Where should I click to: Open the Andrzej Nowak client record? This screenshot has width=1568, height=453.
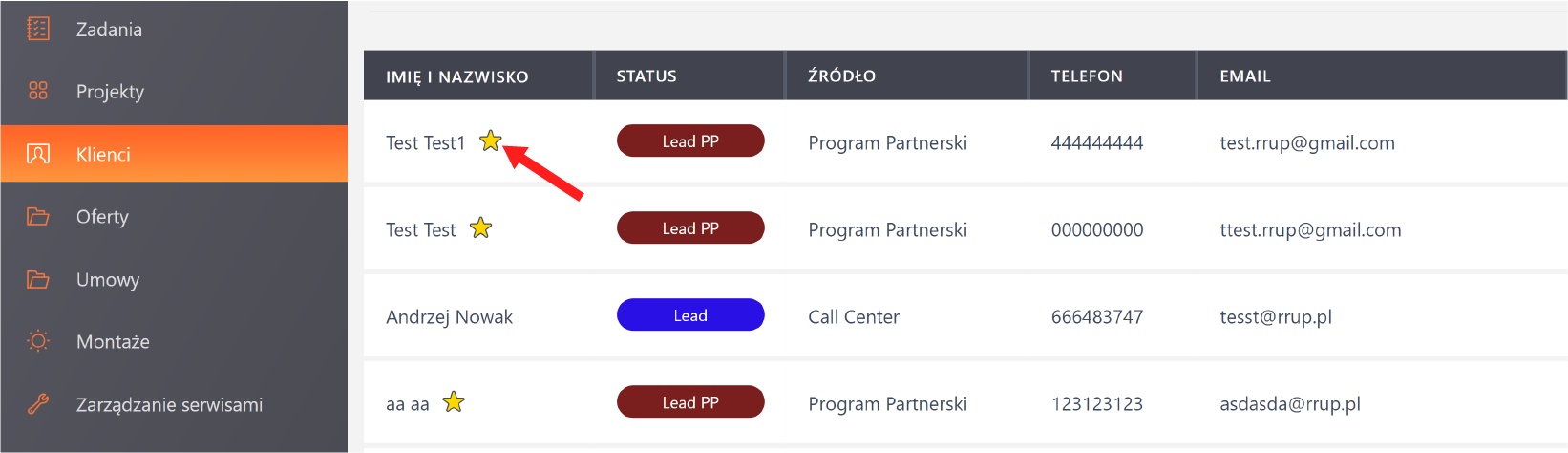point(449,317)
